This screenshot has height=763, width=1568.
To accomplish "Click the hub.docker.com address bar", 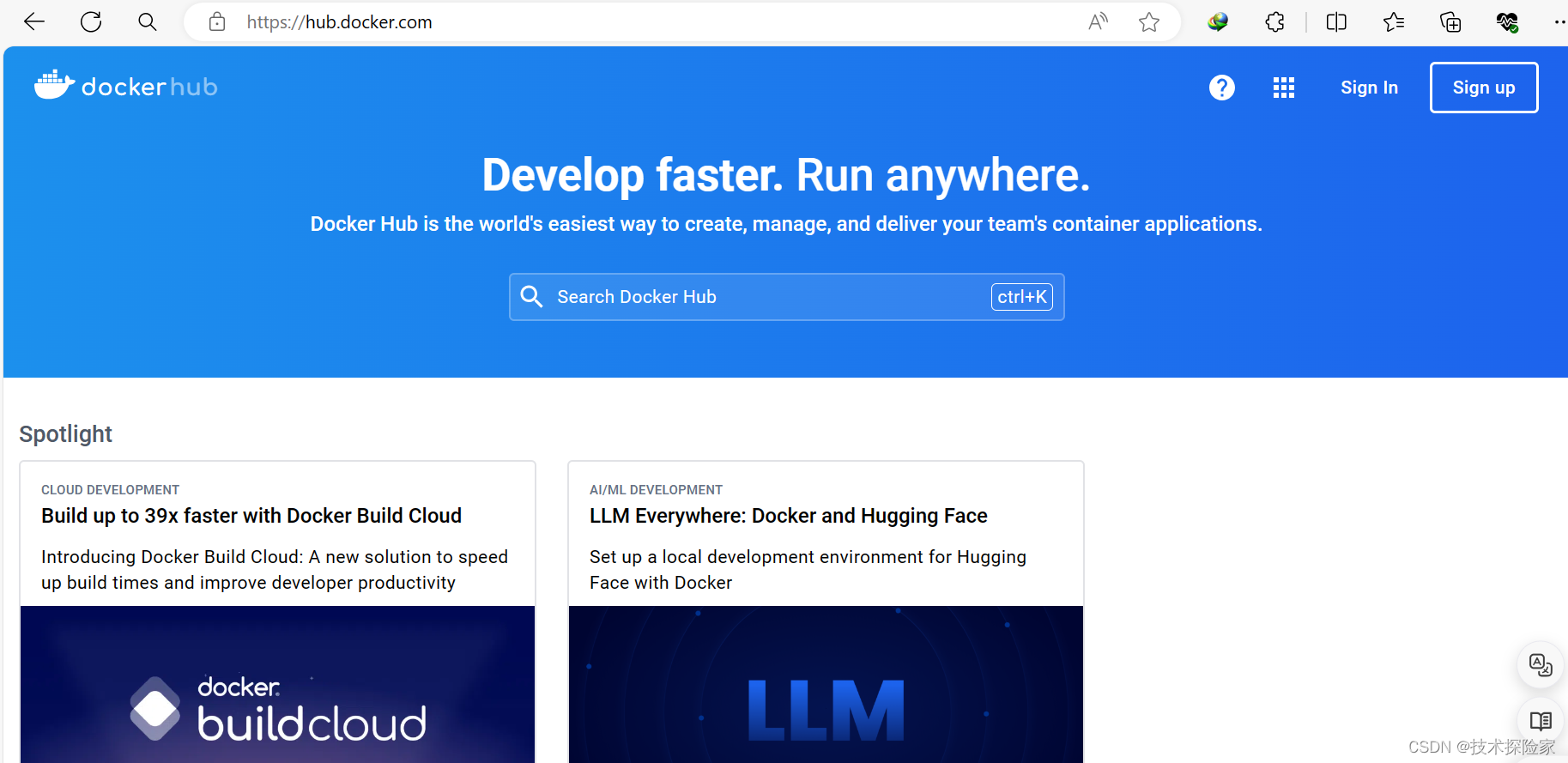I will click(682, 21).
